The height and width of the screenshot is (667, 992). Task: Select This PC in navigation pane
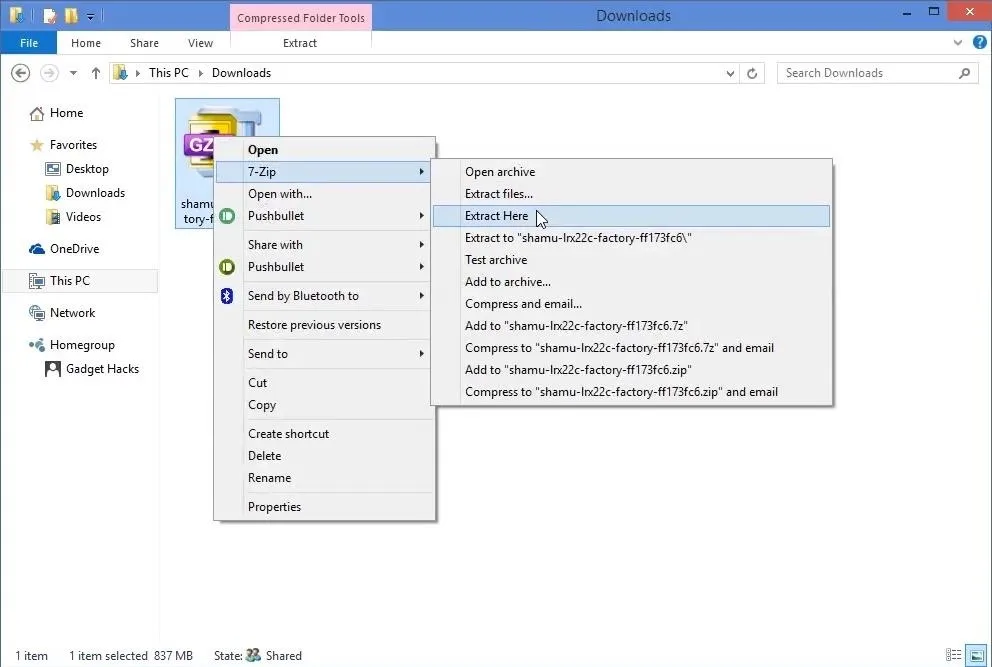pos(80,280)
